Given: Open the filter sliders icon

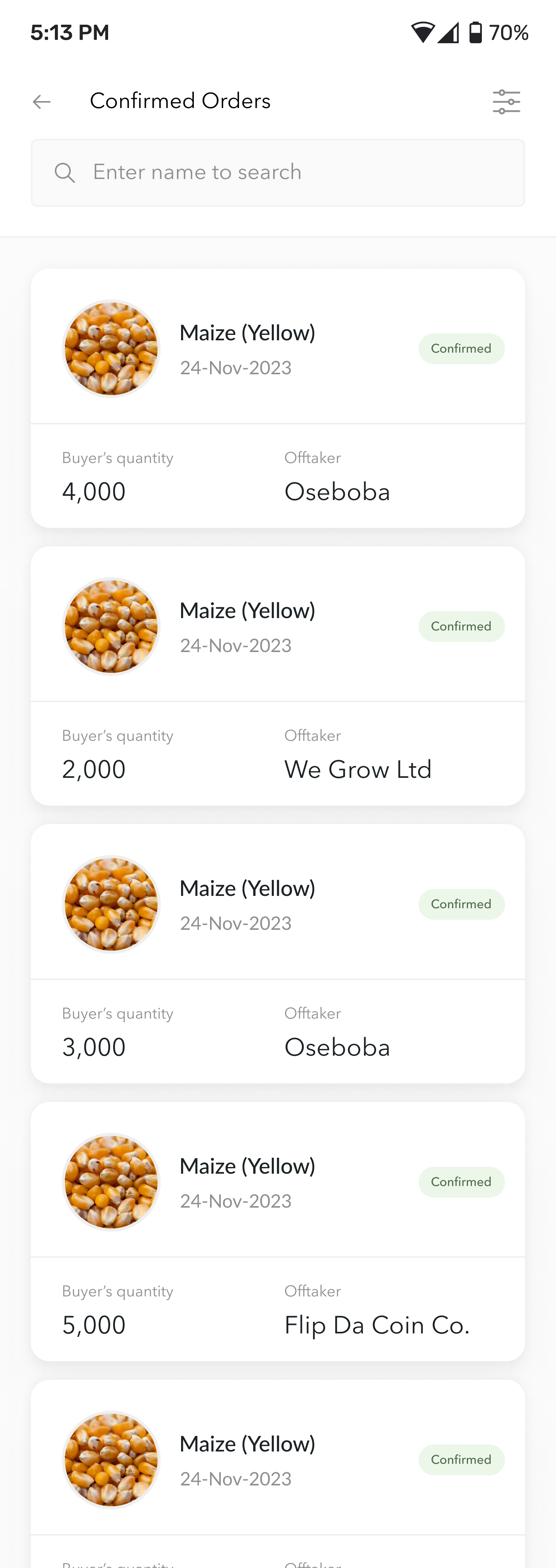Looking at the screenshot, I should tap(506, 101).
